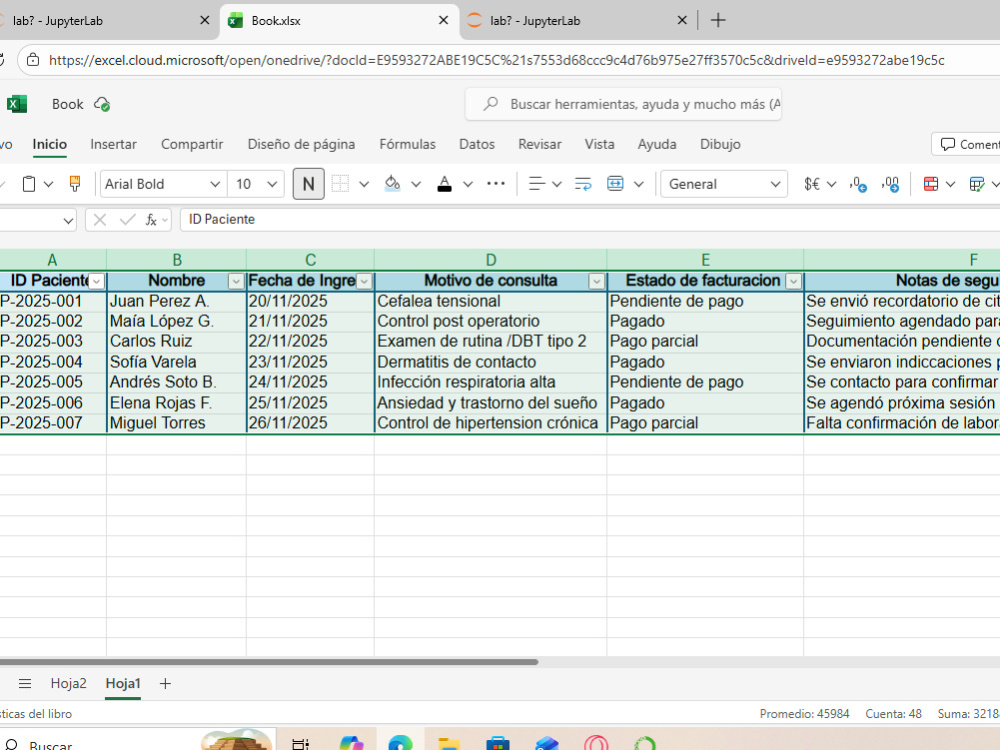
Task: Toggle wrap text icon
Action: [x=583, y=184]
